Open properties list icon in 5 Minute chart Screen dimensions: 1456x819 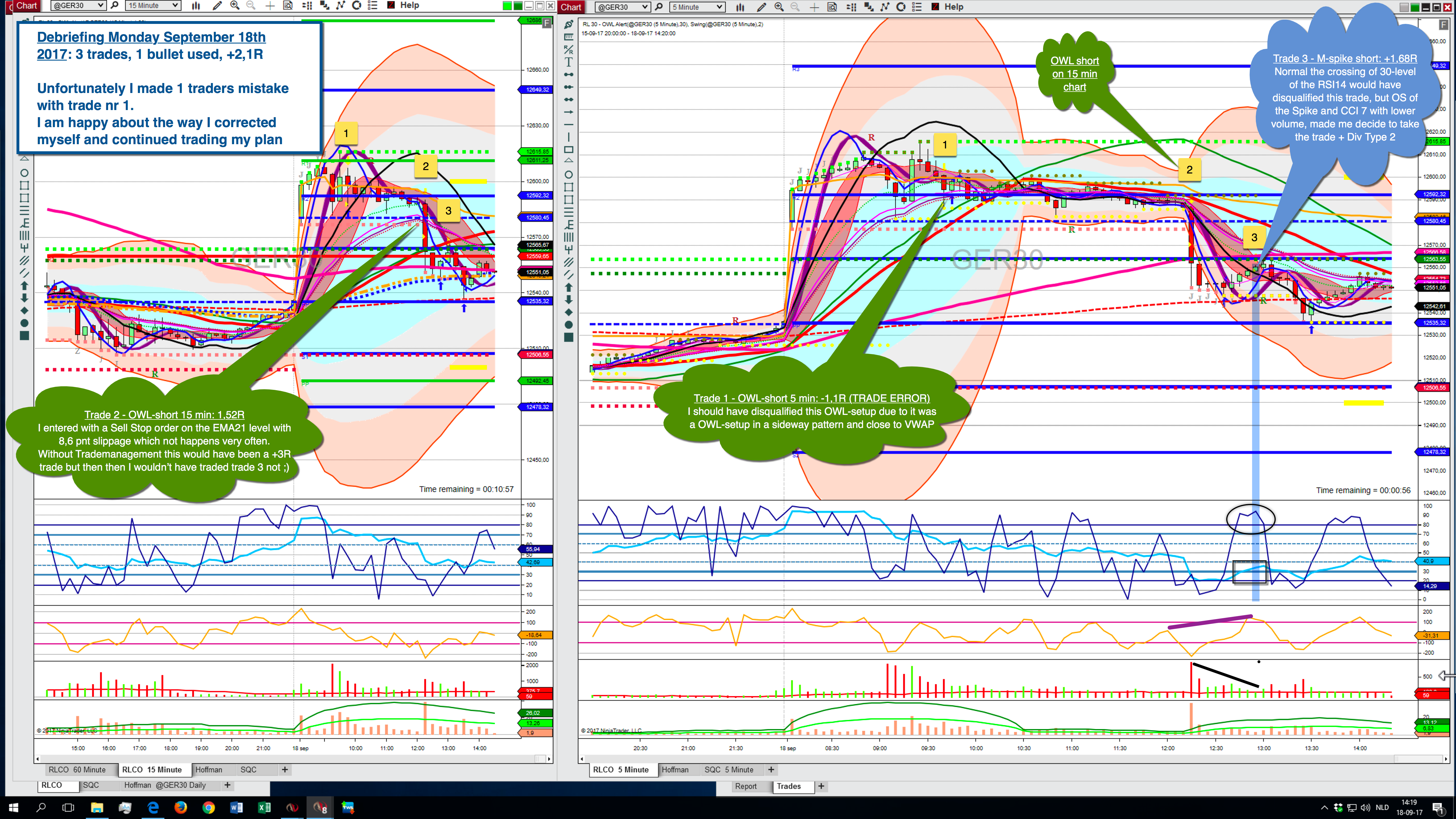[x=917, y=7]
